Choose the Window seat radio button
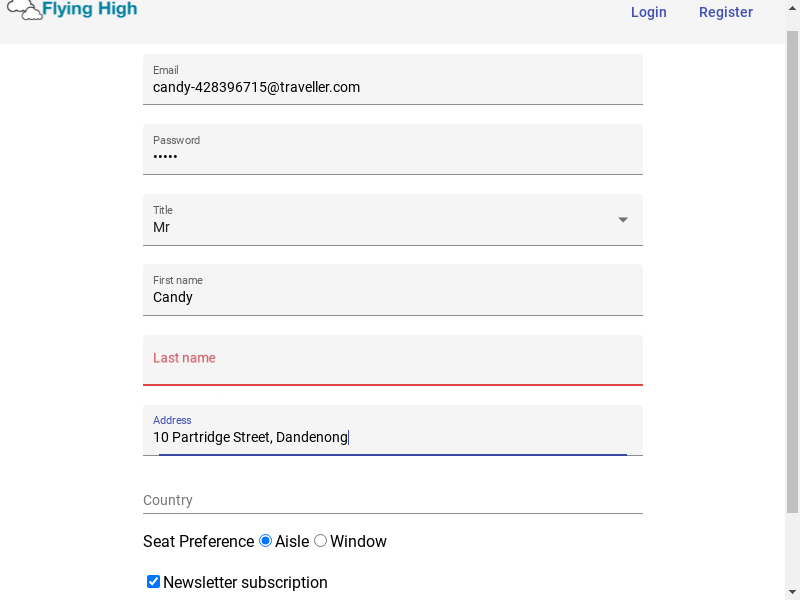 click(320, 541)
